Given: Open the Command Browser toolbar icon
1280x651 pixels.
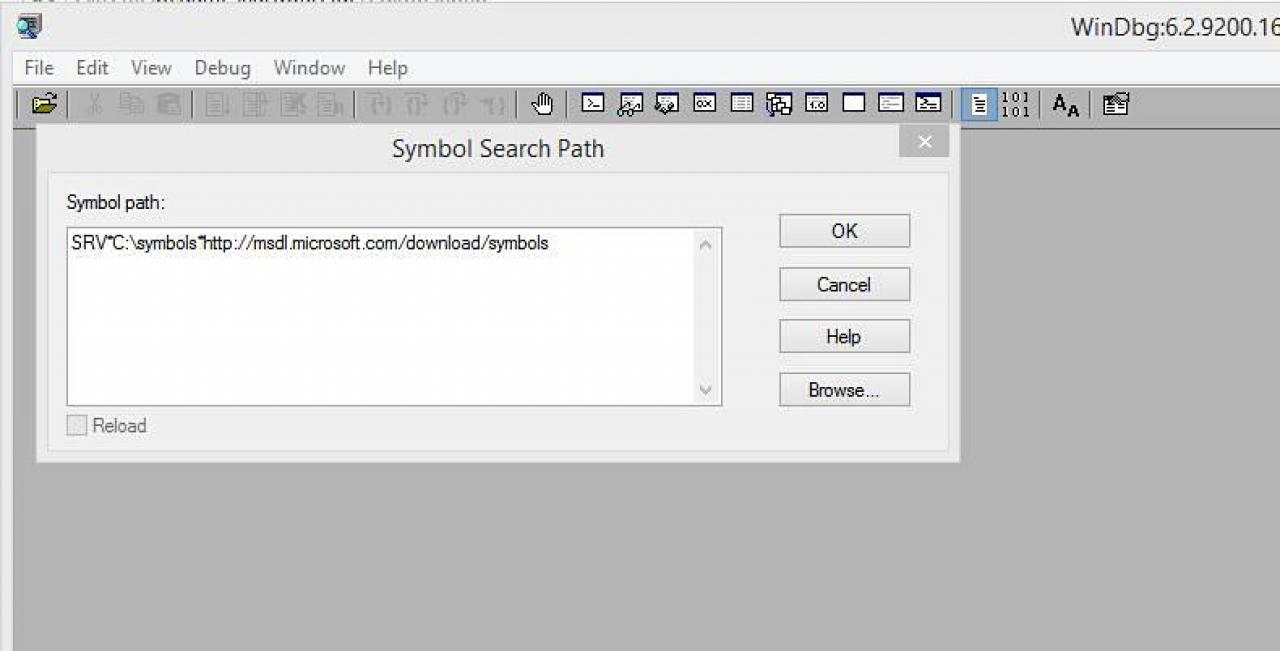Looking at the screenshot, I should click(x=929, y=103).
